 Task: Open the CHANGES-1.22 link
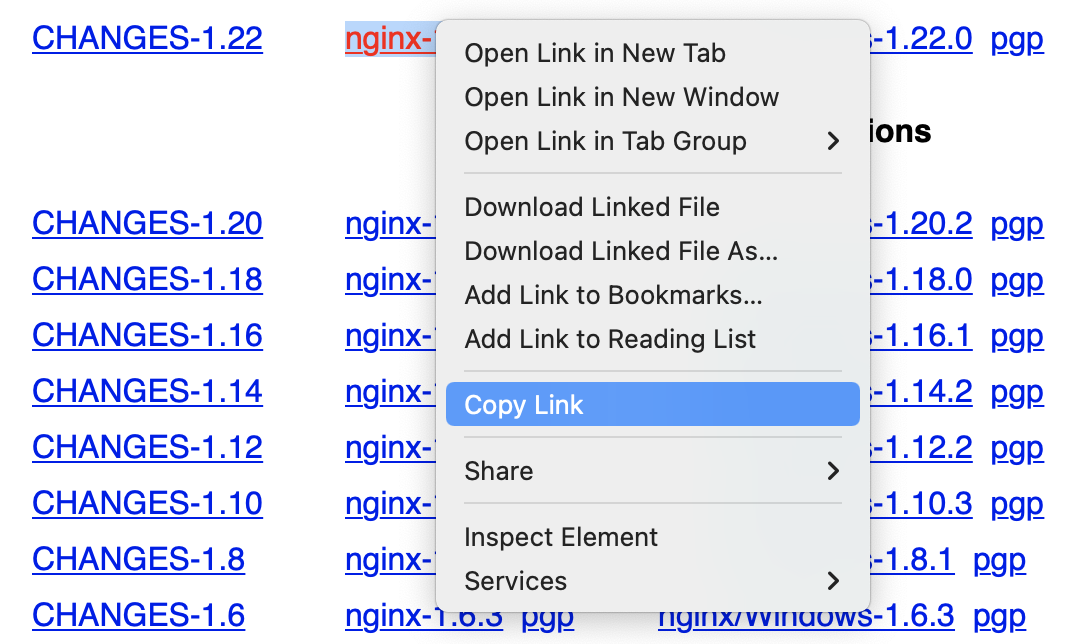tap(147, 39)
